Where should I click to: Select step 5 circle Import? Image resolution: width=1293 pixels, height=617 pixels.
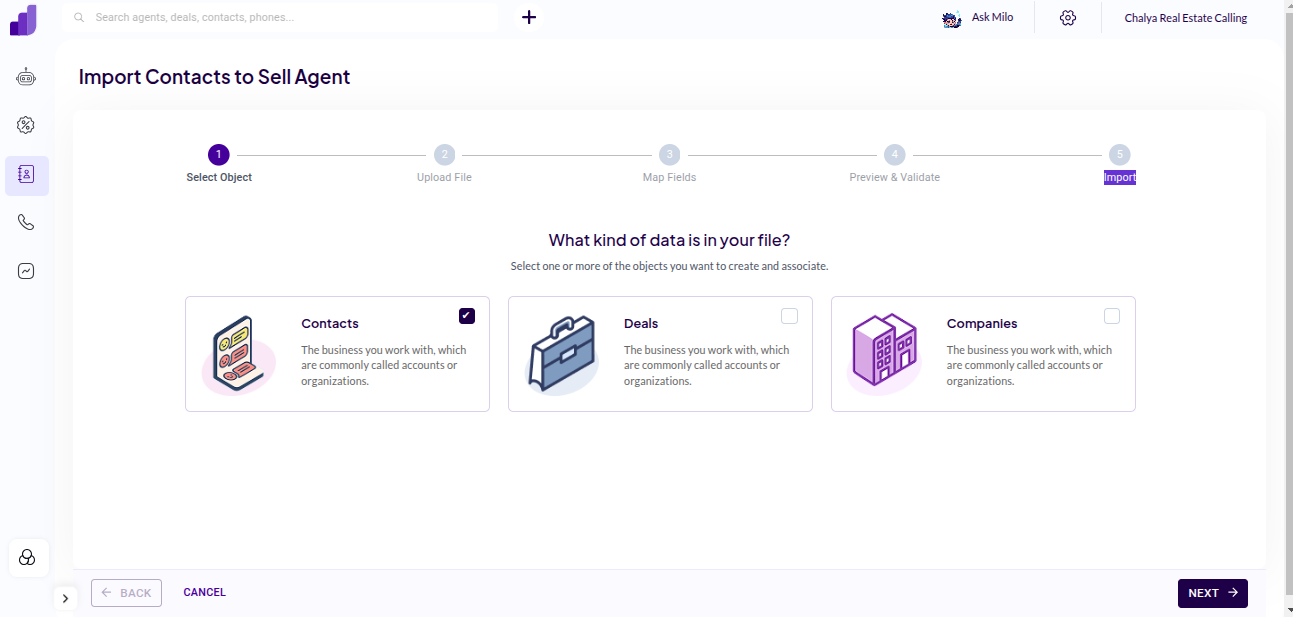(x=1120, y=154)
